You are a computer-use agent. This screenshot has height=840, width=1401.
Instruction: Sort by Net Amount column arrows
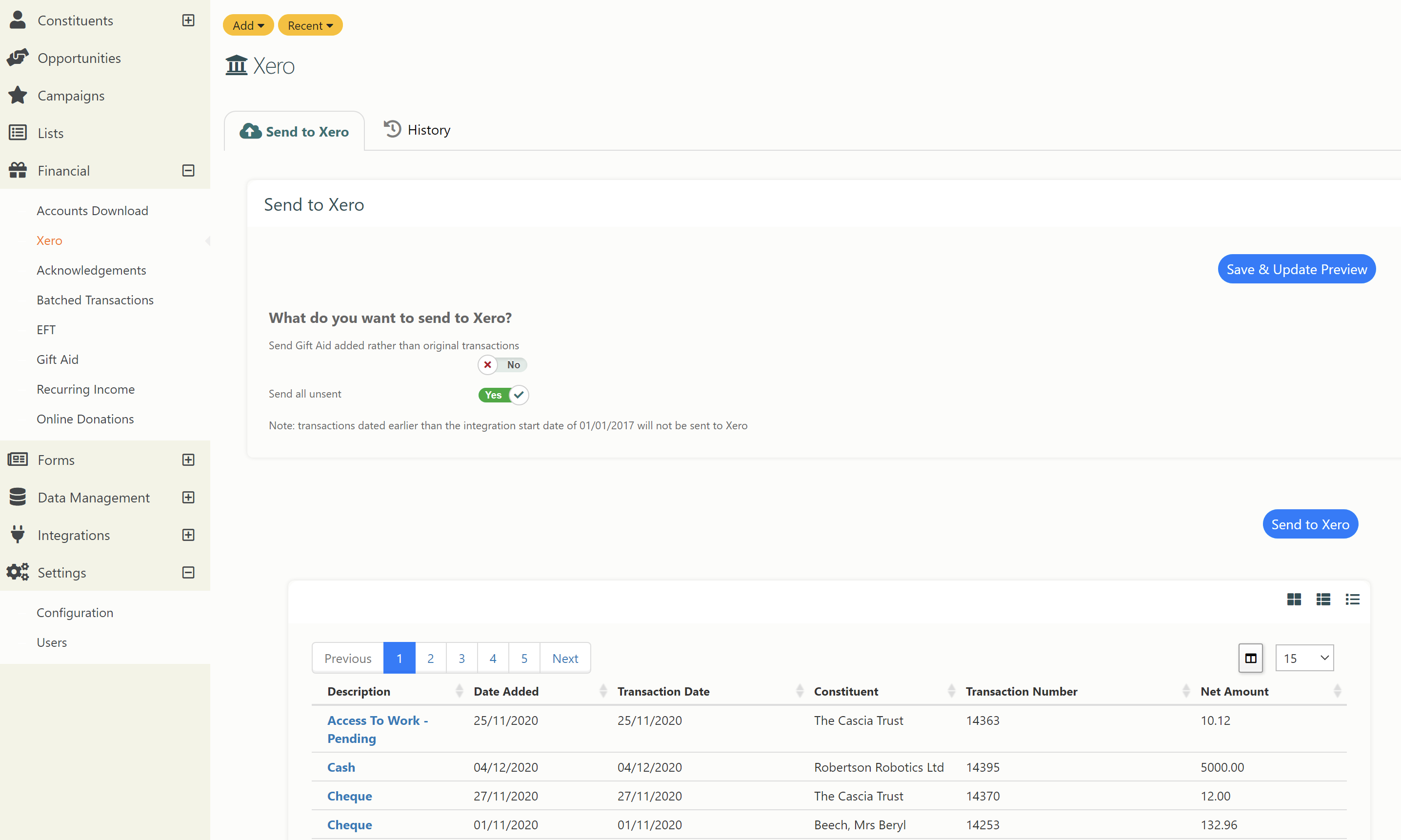pyautogui.click(x=1338, y=691)
